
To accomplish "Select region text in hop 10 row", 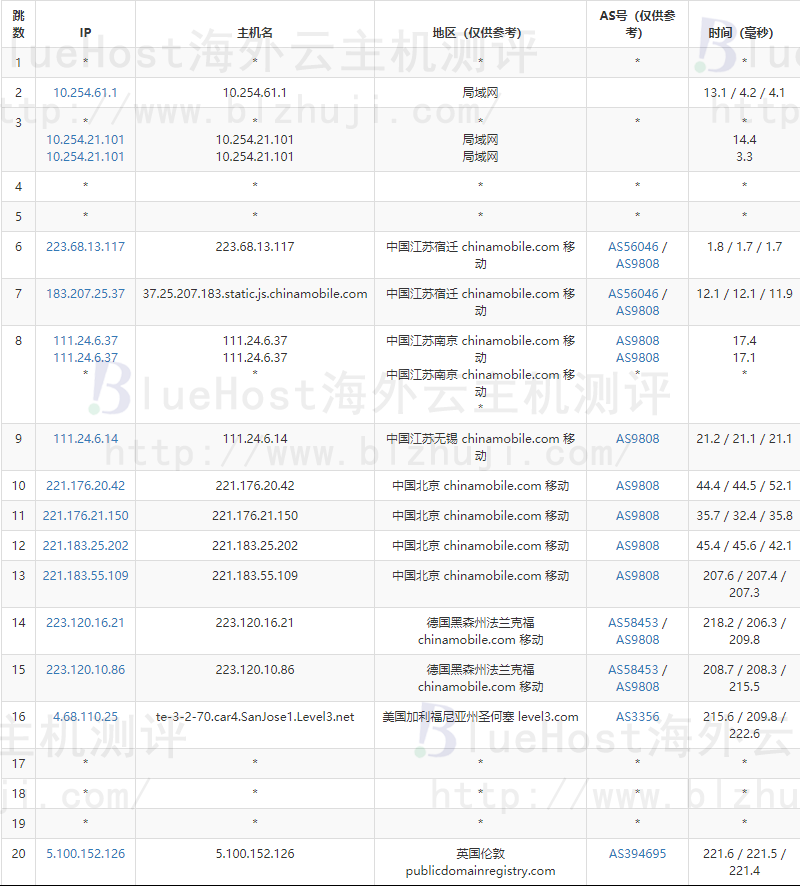I will click(x=480, y=485).
